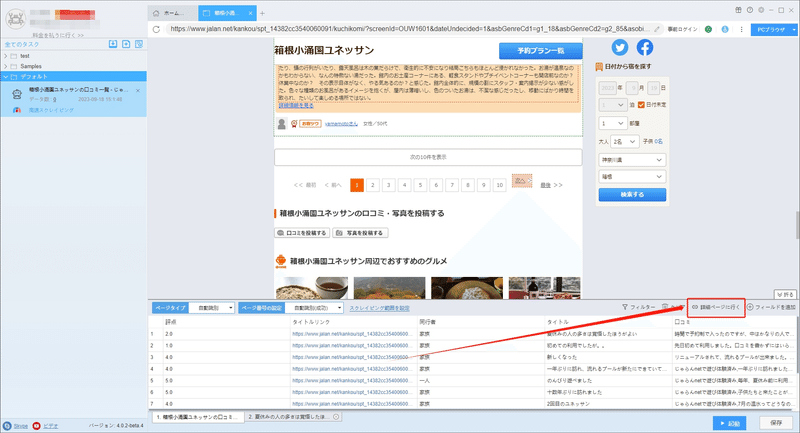This screenshot has width=800, height=433.
Task: Click the new task group icon
Action: (x=126, y=44)
